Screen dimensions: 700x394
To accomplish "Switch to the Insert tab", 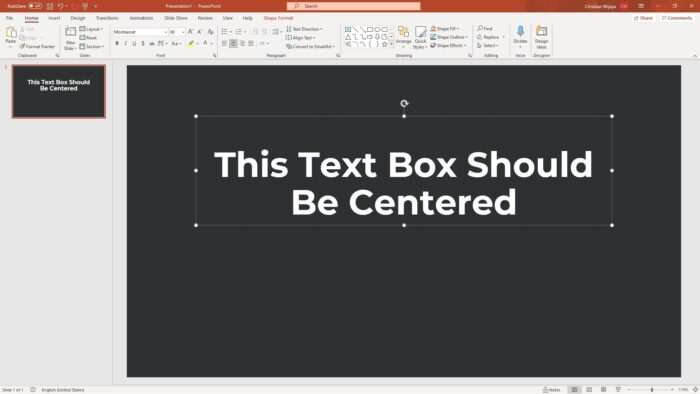I will [54, 18].
